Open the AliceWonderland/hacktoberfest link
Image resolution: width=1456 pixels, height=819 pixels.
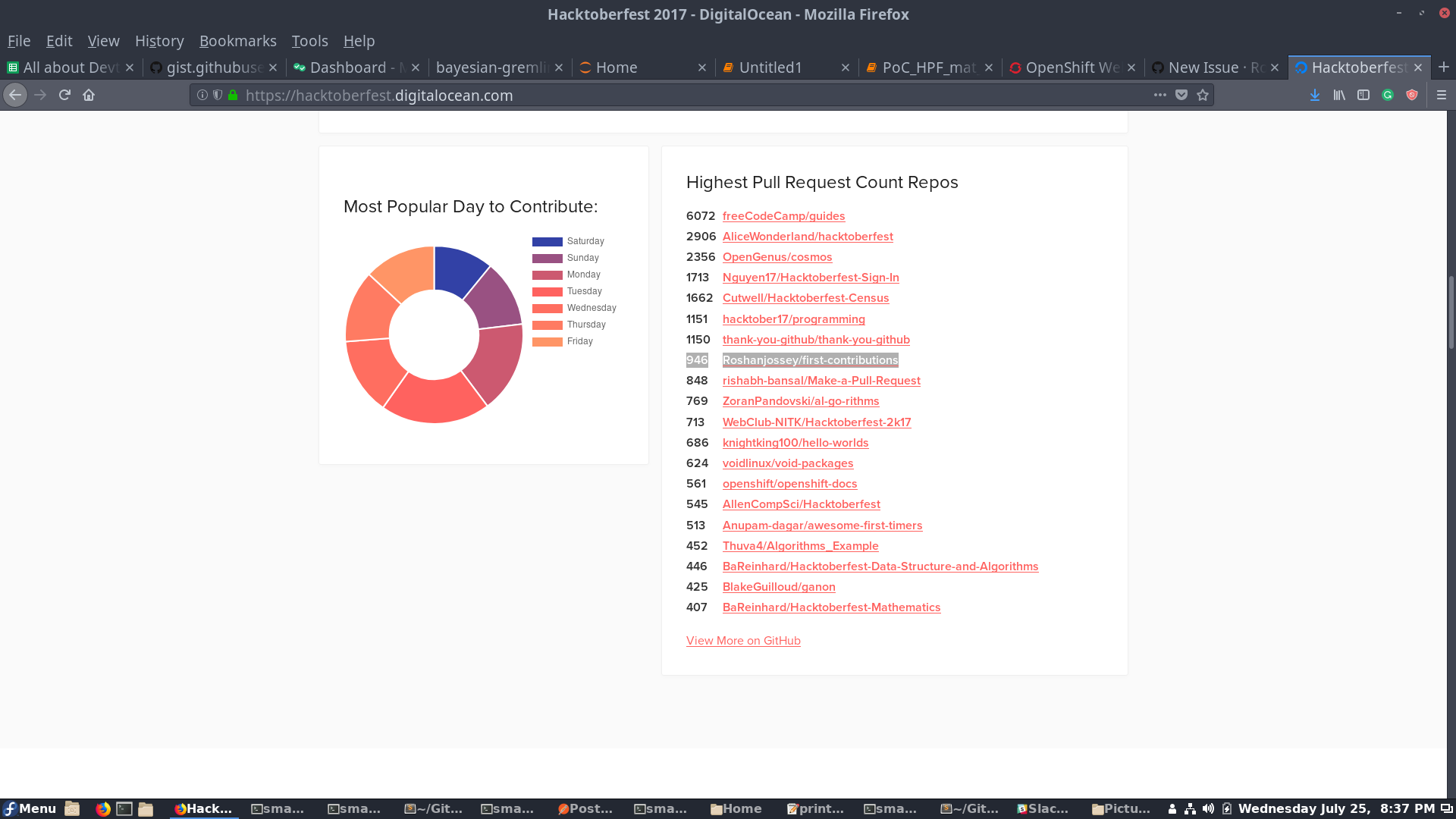tap(808, 237)
